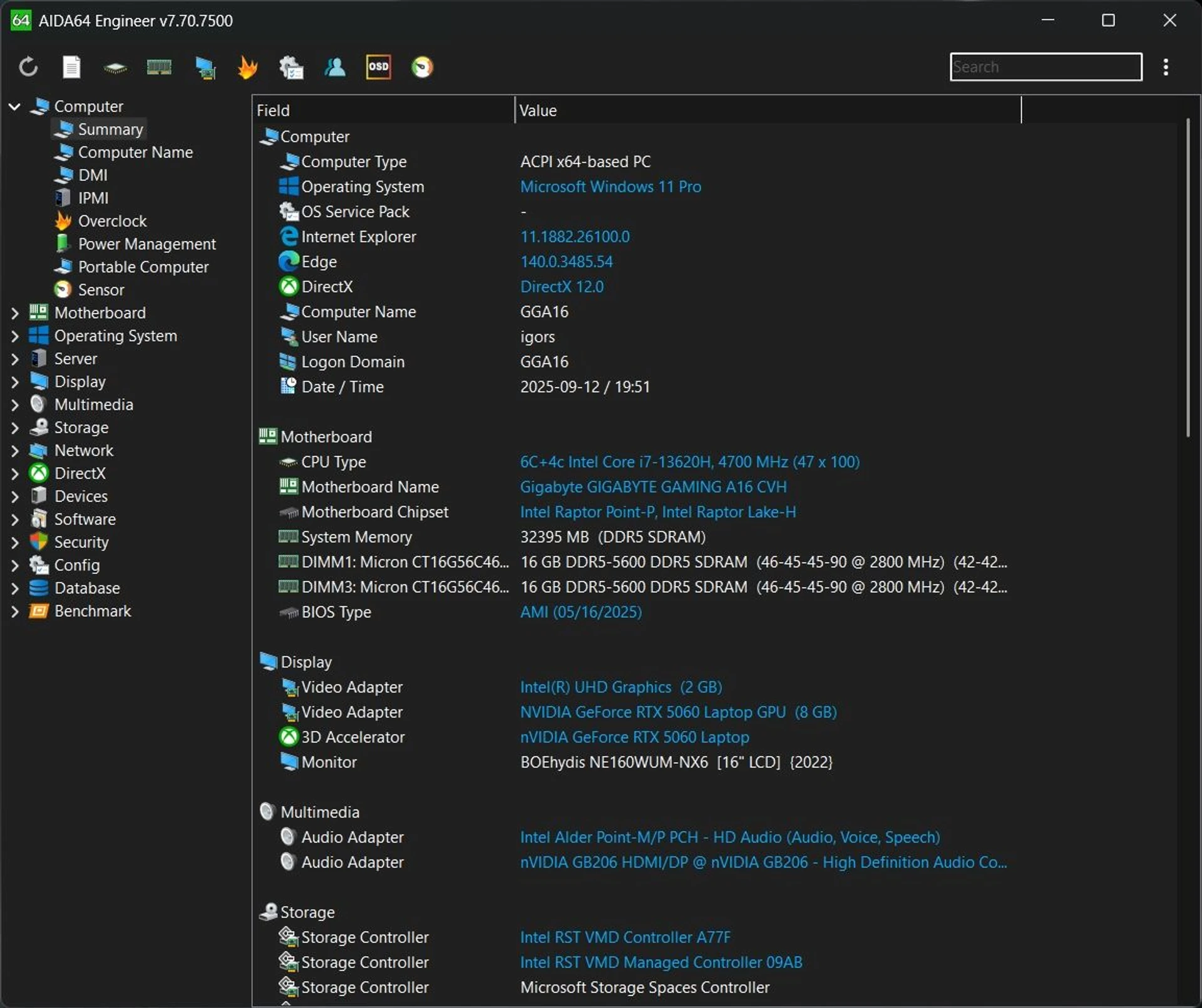The width and height of the screenshot is (1202, 1008).
Task: Expand the Motherboard tree node
Action: tap(15, 313)
